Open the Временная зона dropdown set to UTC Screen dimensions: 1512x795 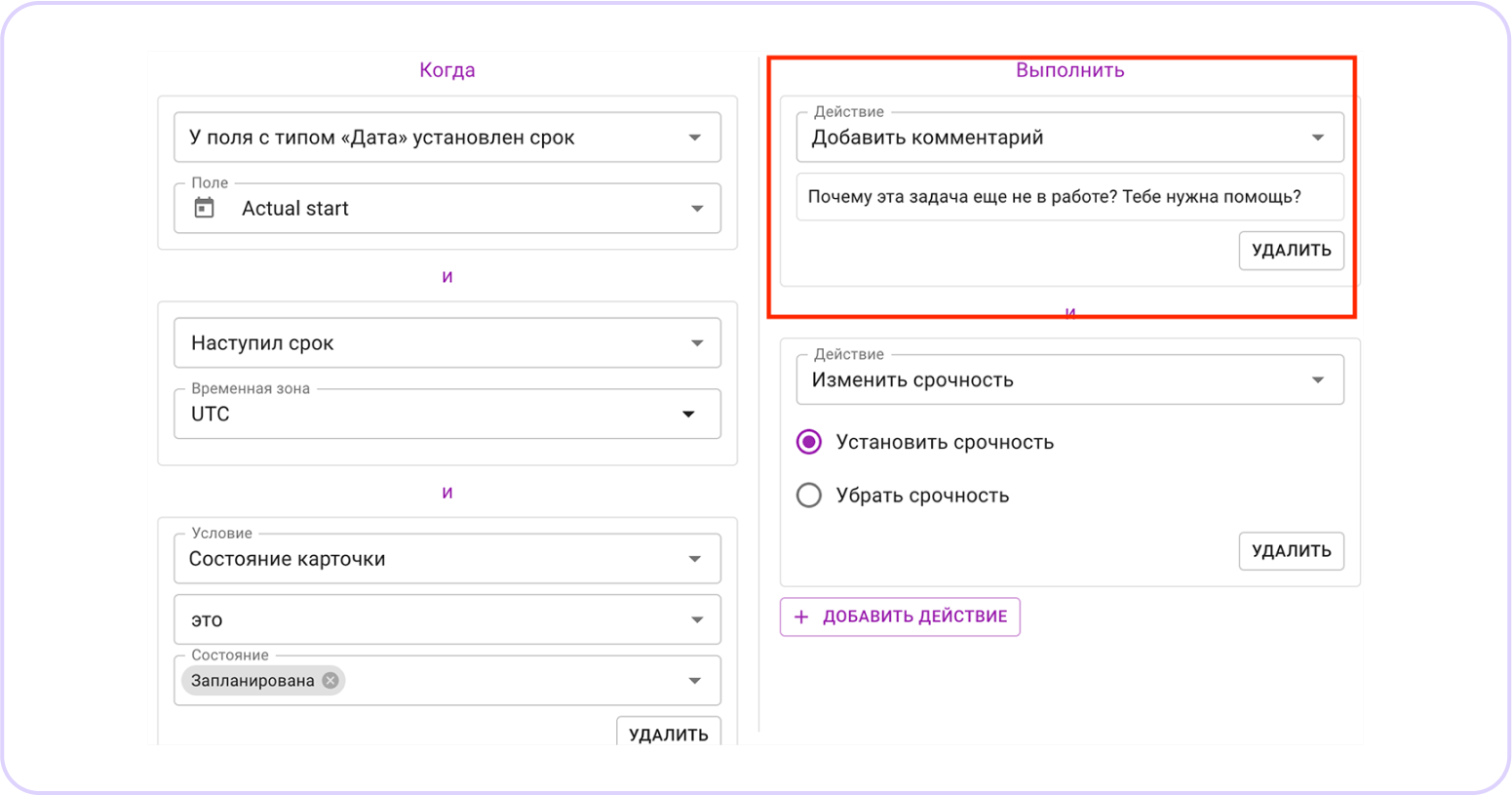coord(447,414)
